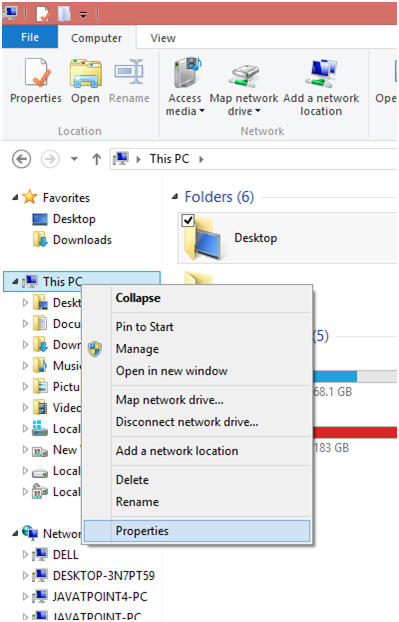This screenshot has height=622, width=399.
Task: Select the Downloads favorite icon
Action: point(40,240)
